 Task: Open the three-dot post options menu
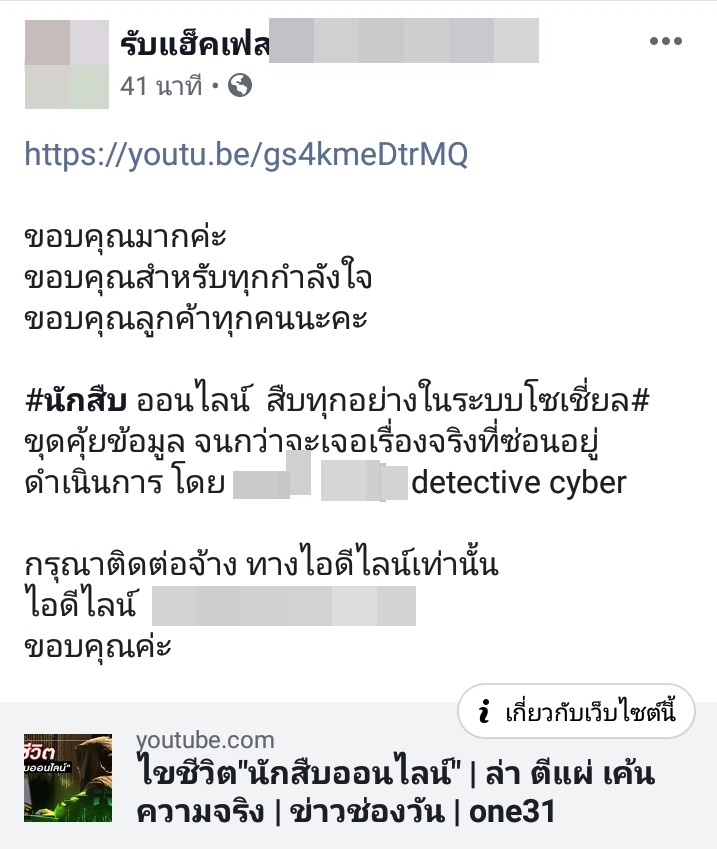[x=666, y=41]
